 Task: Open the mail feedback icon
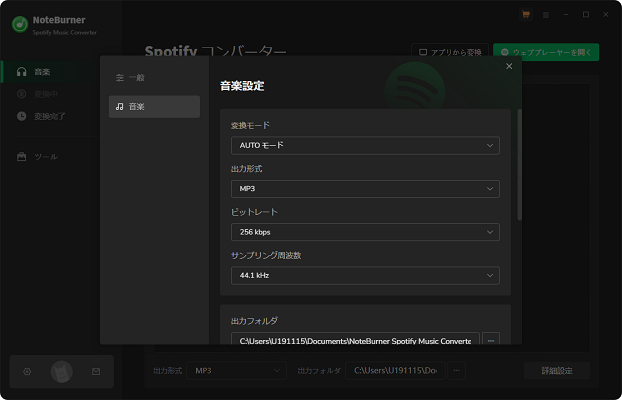[96, 372]
